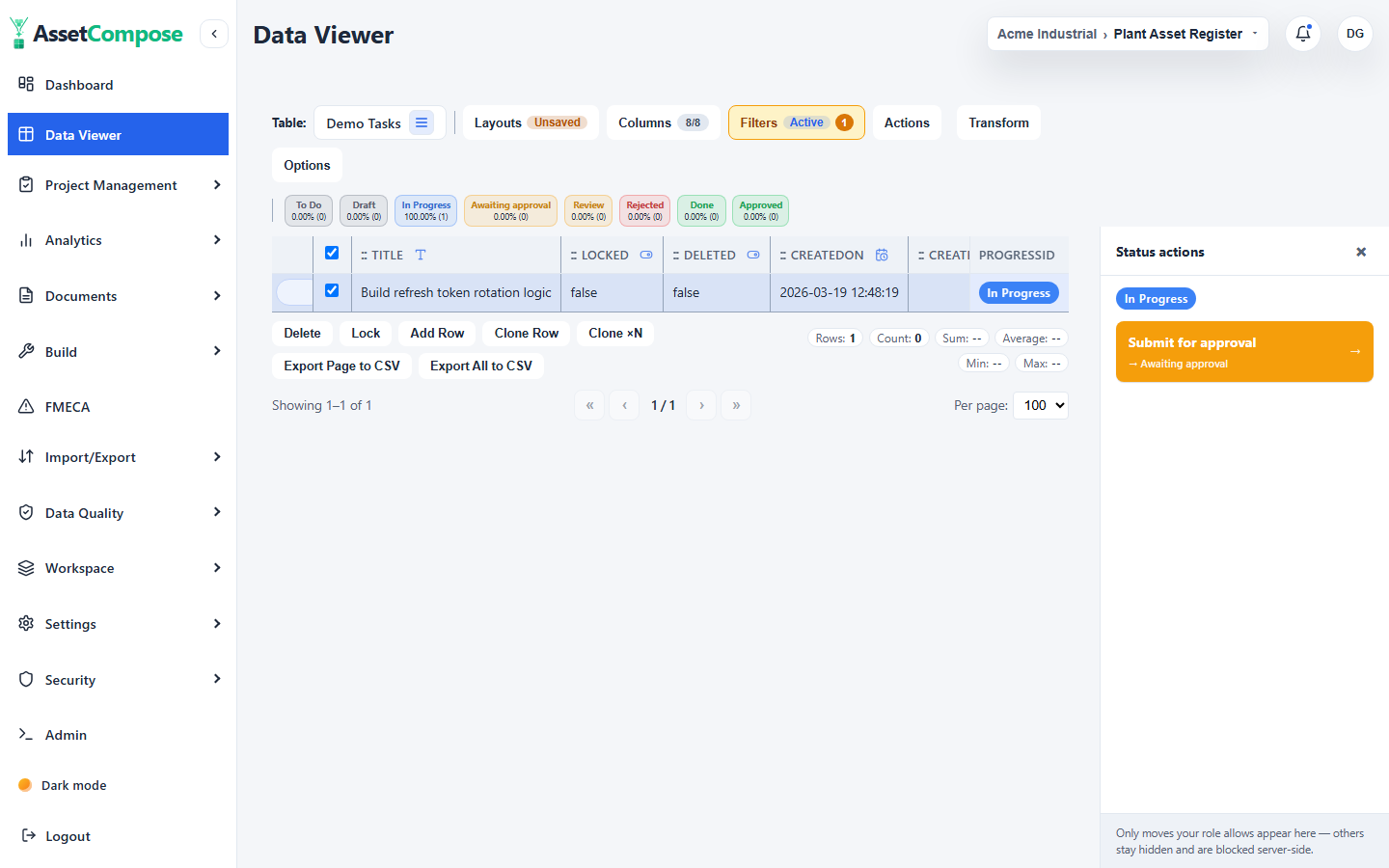Click the Security shield icon

(26, 679)
